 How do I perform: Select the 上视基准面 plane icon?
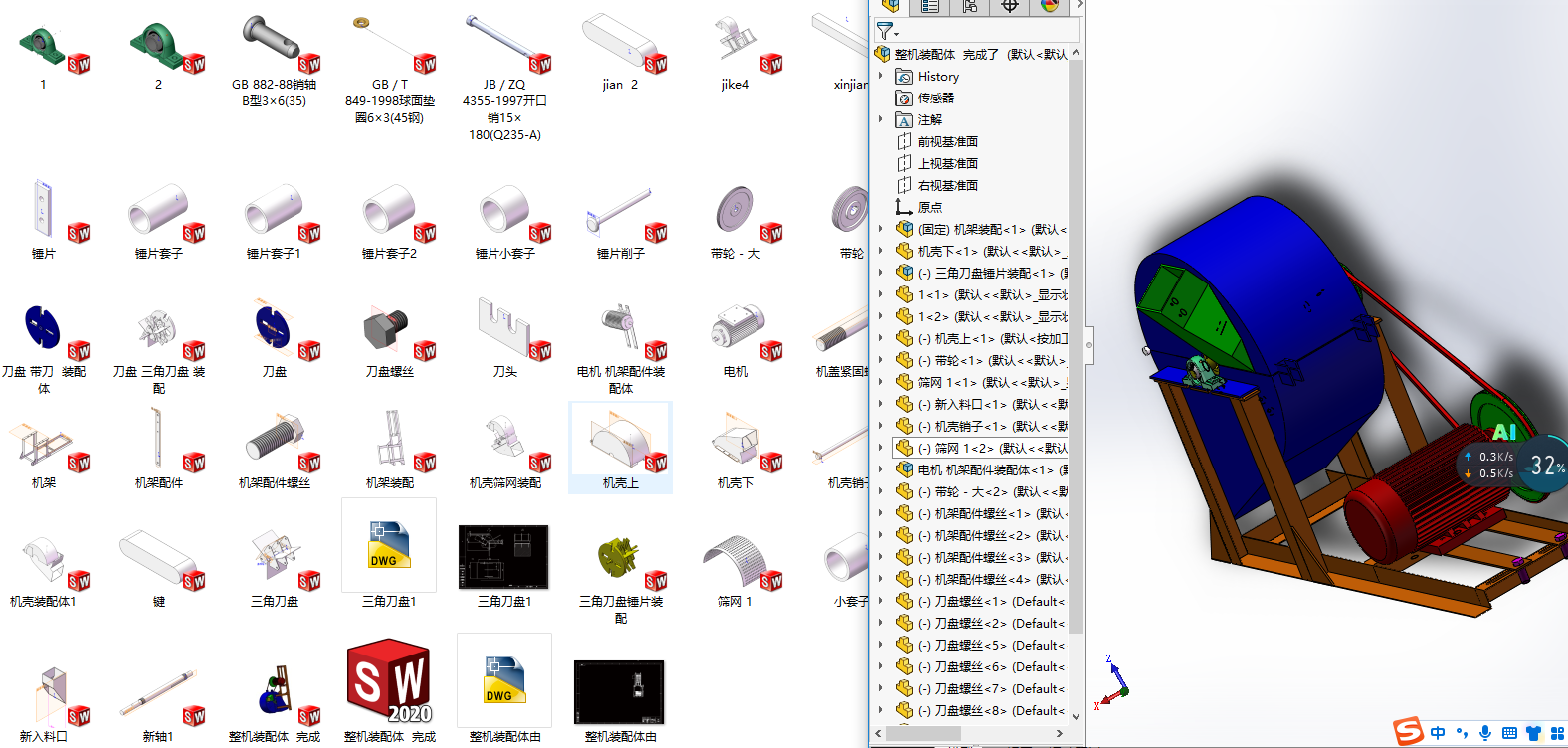click(x=904, y=163)
